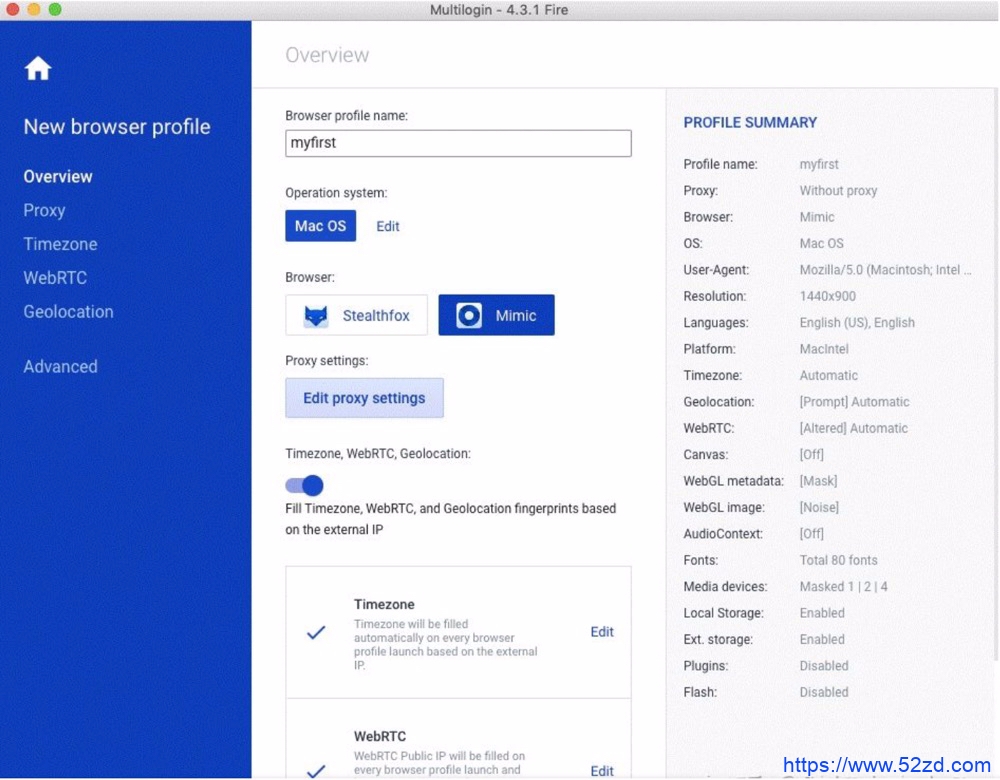Click the PROFILE SUMMARY heading

[x=751, y=122]
